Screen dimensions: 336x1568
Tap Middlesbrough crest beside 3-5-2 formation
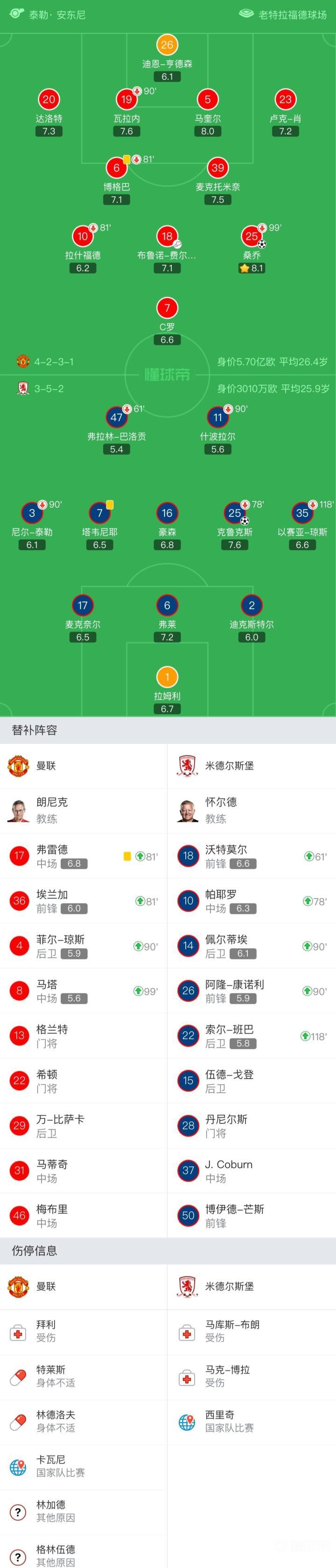[22, 388]
